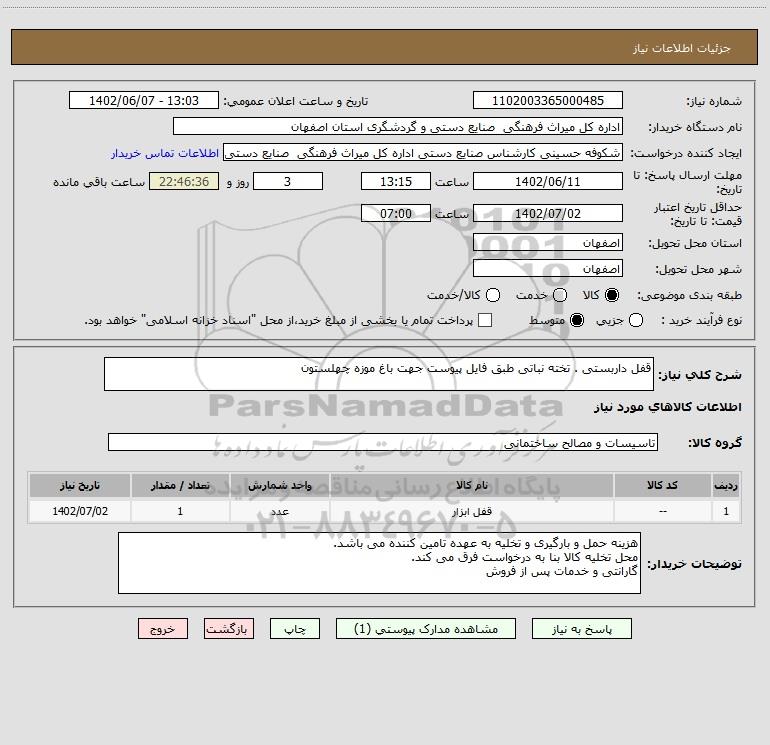Click the بازگشت back button
The image size is (770, 745).
[x=229, y=629]
